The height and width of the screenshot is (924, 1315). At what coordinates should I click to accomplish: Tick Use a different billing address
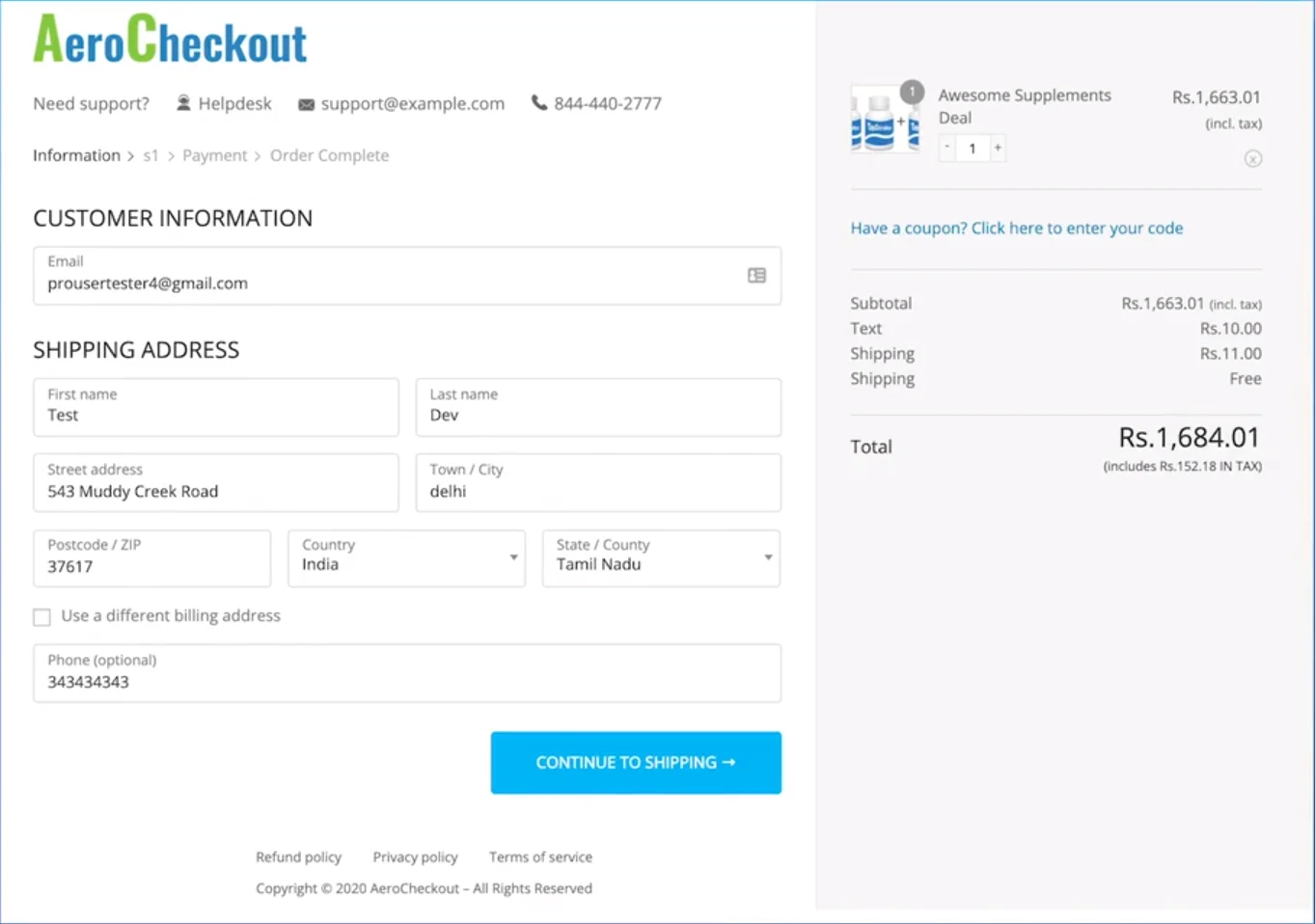point(41,617)
